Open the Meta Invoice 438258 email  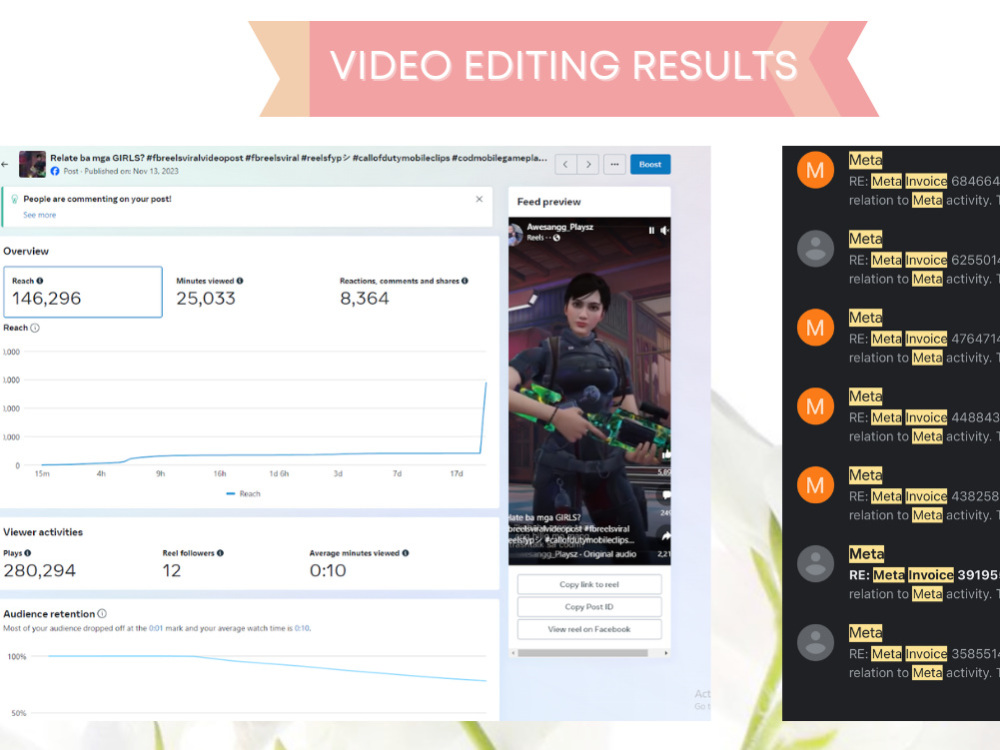point(892,495)
